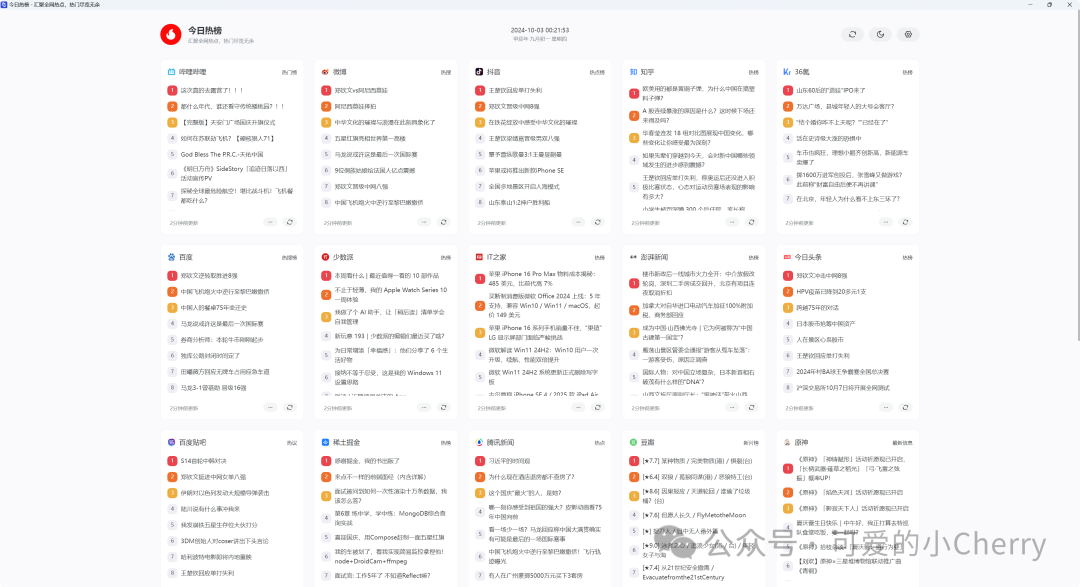The height and width of the screenshot is (587, 1080).
Task: Open the FlyMetotheMoon item in 豆瓣
Action: (694, 515)
